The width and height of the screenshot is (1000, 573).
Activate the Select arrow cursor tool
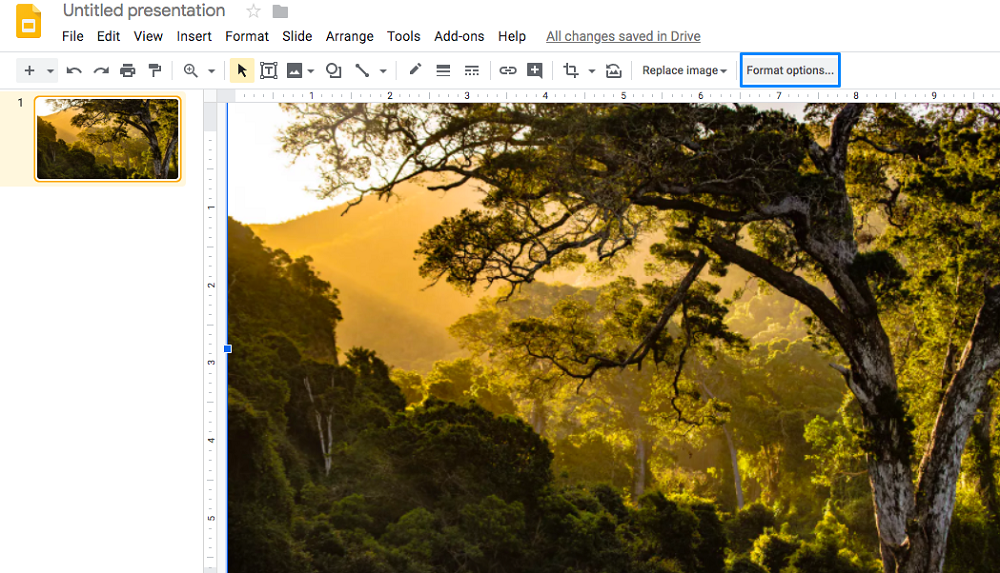[241, 71]
